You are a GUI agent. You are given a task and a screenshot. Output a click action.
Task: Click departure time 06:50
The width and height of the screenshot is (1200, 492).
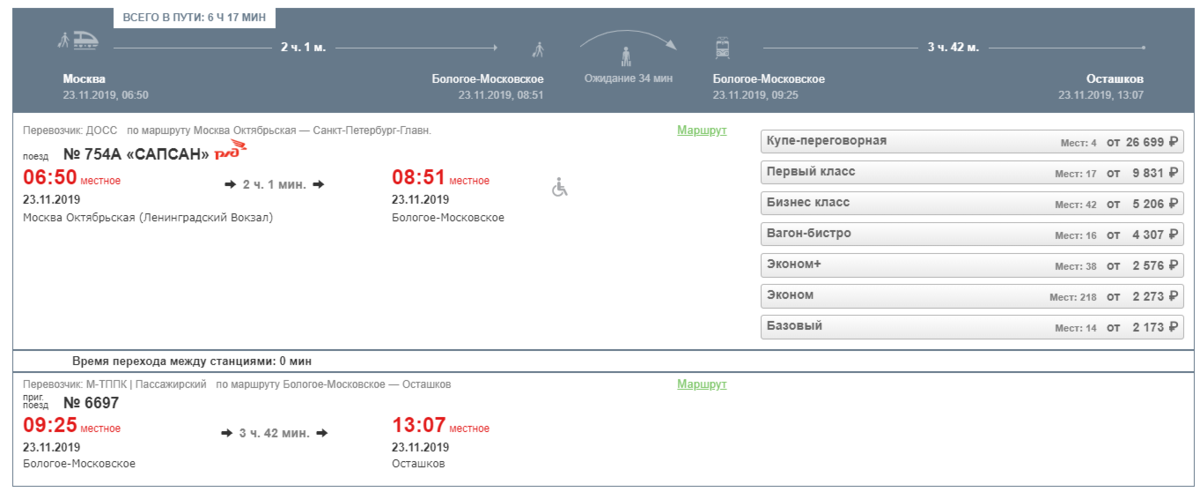click(50, 179)
